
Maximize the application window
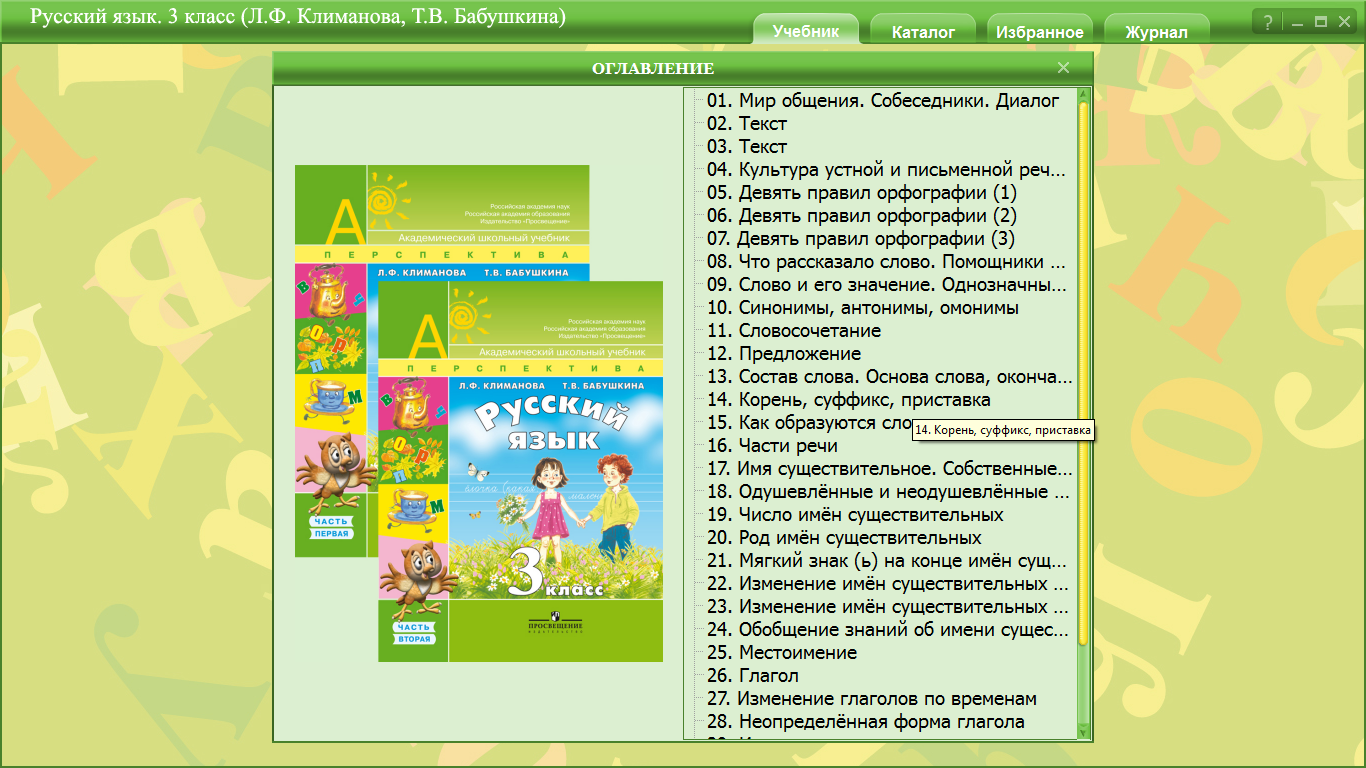tap(1320, 22)
